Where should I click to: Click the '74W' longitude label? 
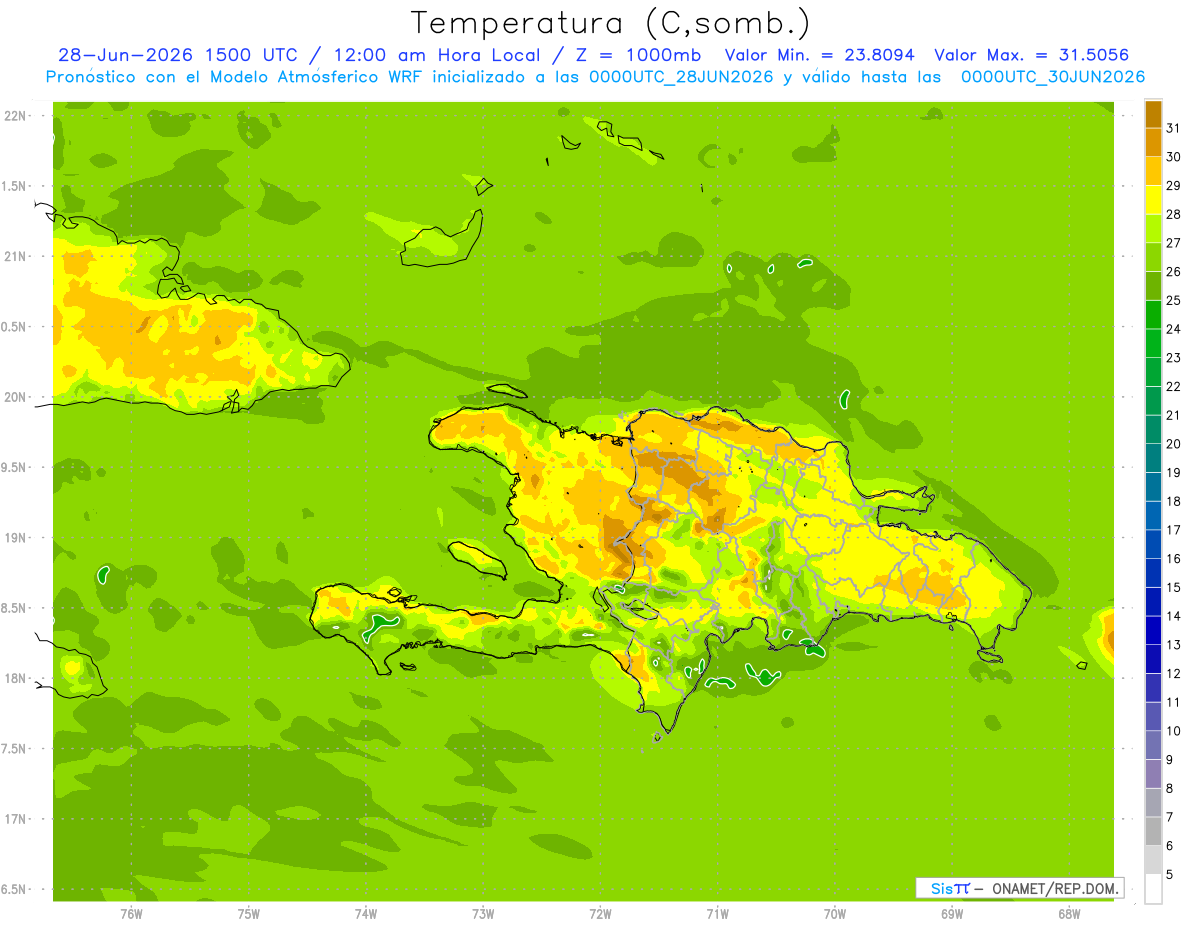click(x=366, y=914)
